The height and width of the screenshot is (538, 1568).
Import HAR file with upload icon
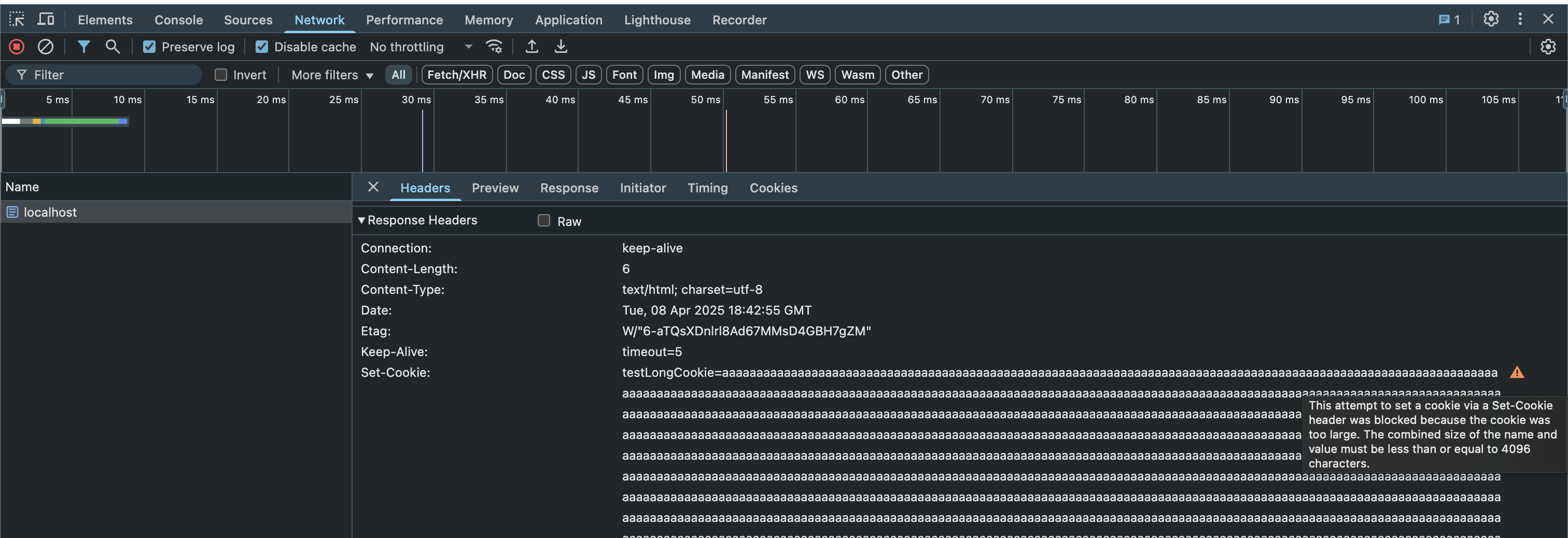[531, 47]
